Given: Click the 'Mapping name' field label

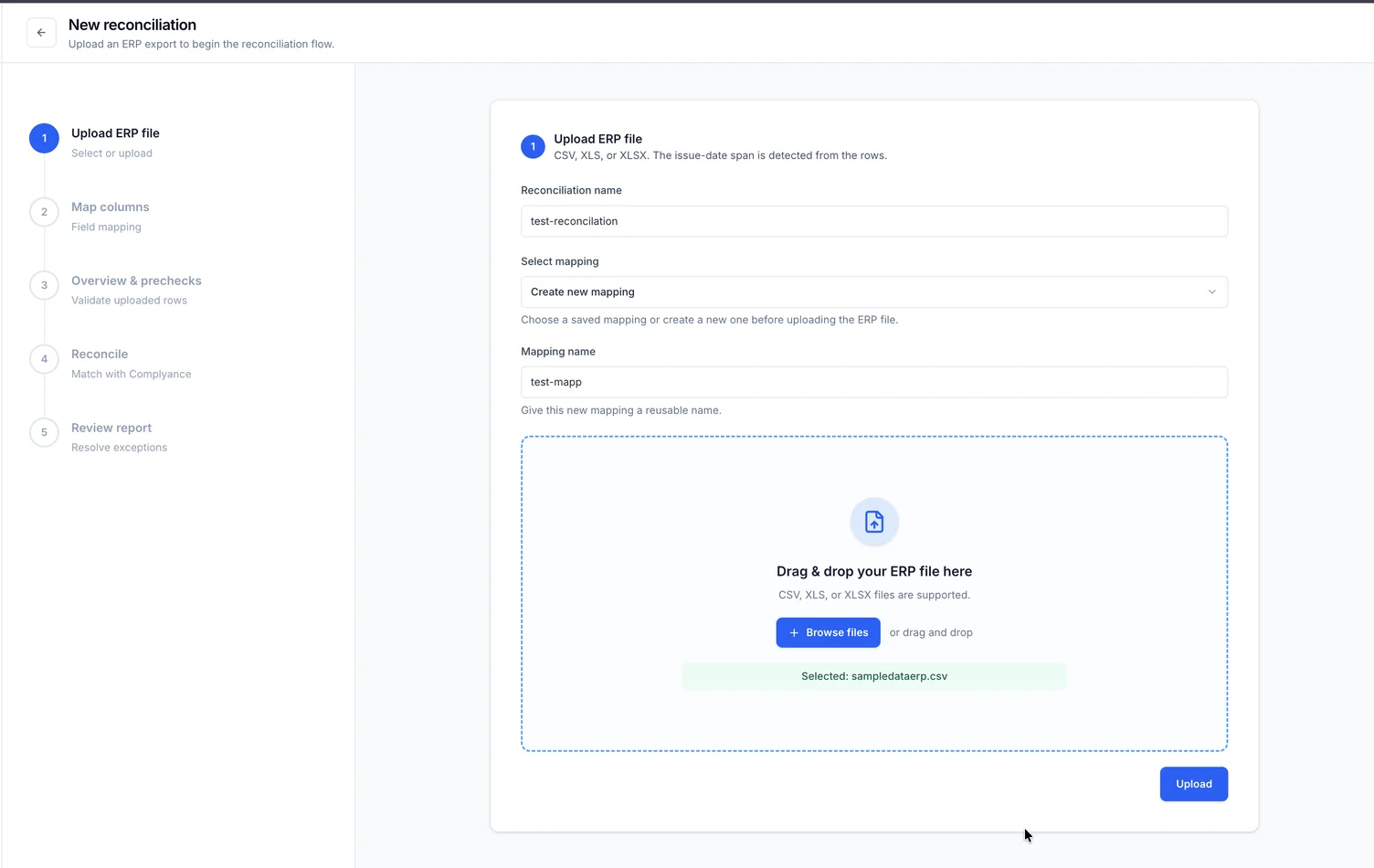Looking at the screenshot, I should point(558,352).
